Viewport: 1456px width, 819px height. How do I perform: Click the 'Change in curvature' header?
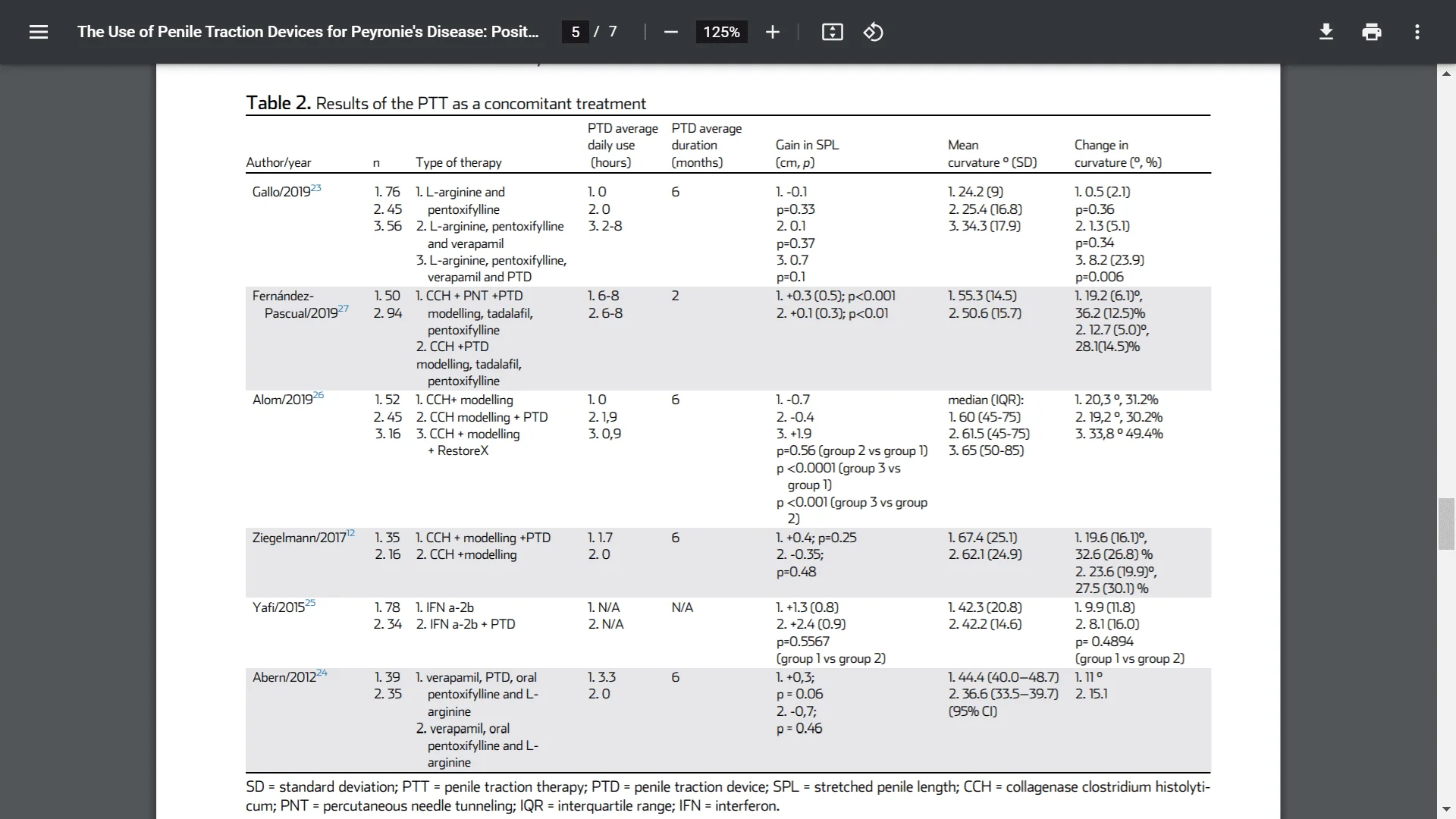click(x=1118, y=153)
